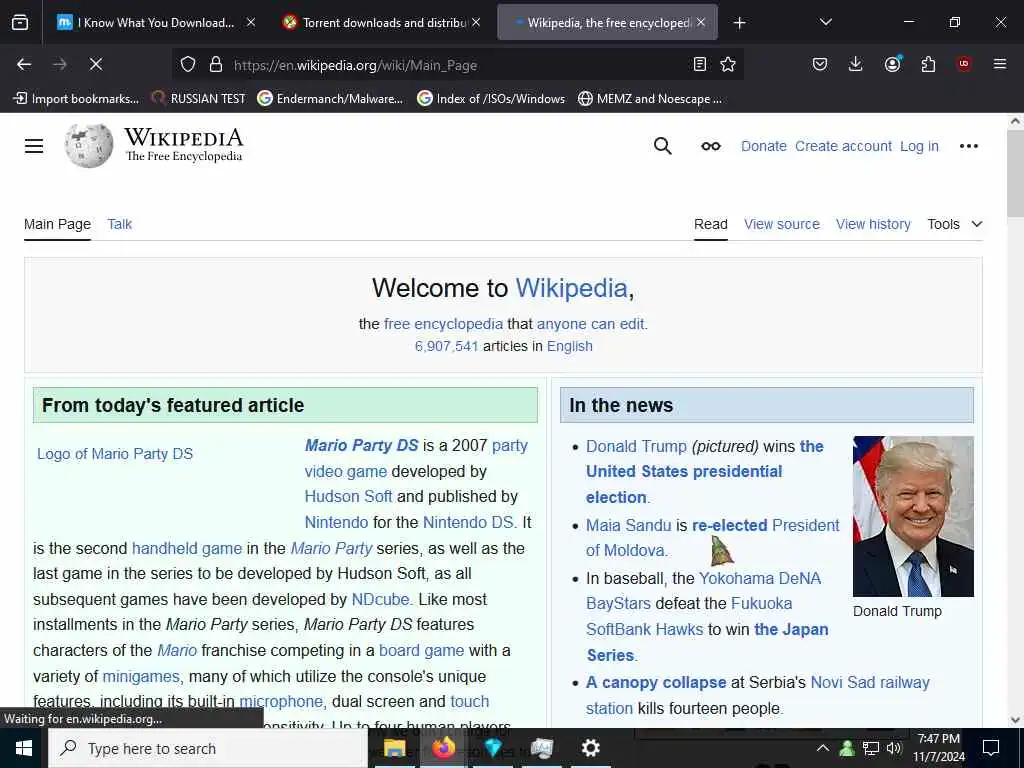Open View source tab
Viewport: 1024px width, 768px height.
(782, 224)
